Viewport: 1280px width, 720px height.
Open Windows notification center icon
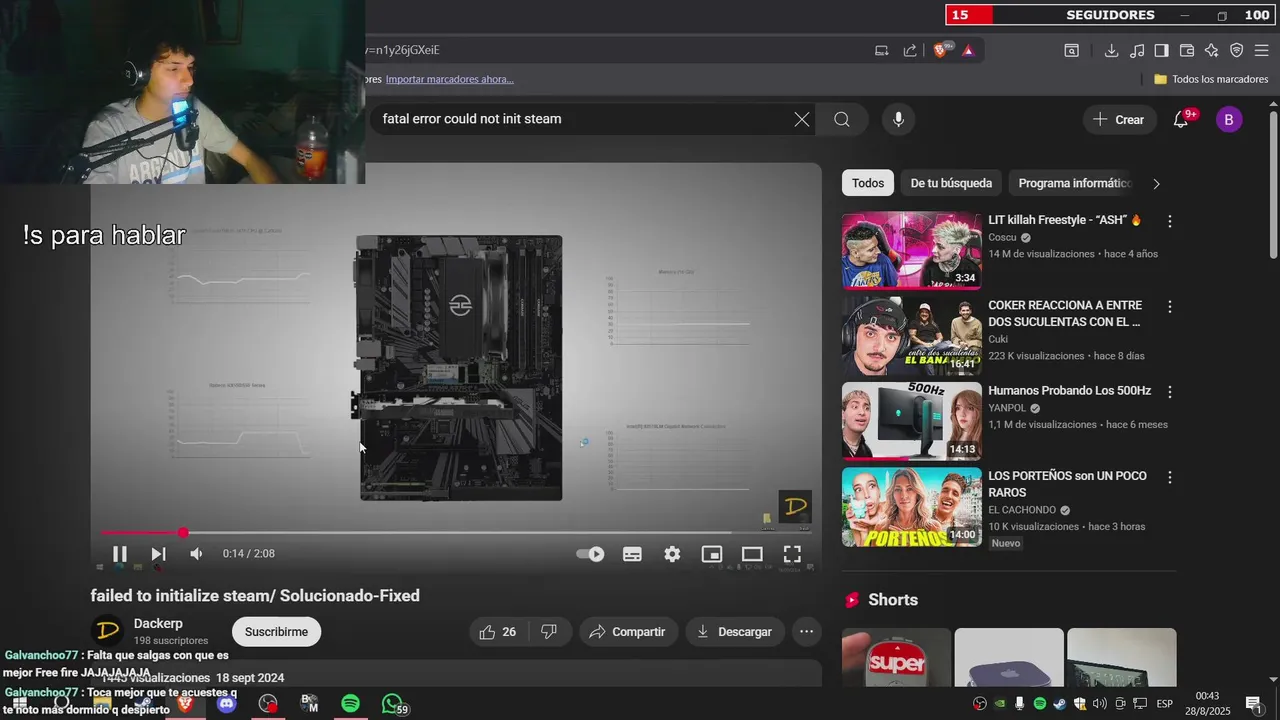(x=1253, y=704)
